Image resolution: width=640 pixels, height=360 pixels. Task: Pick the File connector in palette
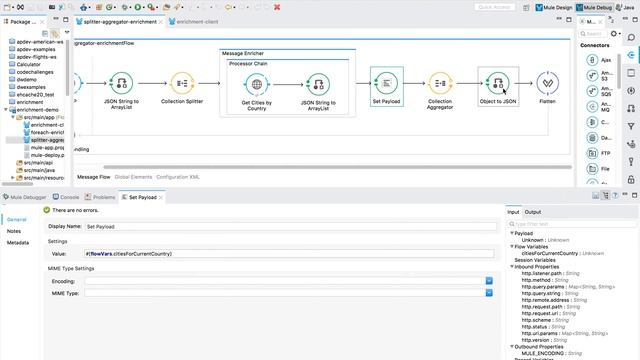(598, 169)
